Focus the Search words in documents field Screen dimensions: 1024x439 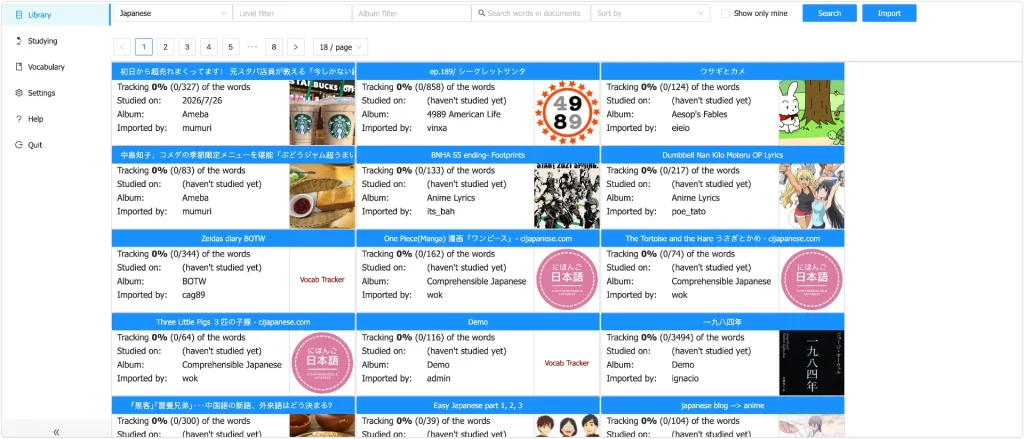point(531,13)
